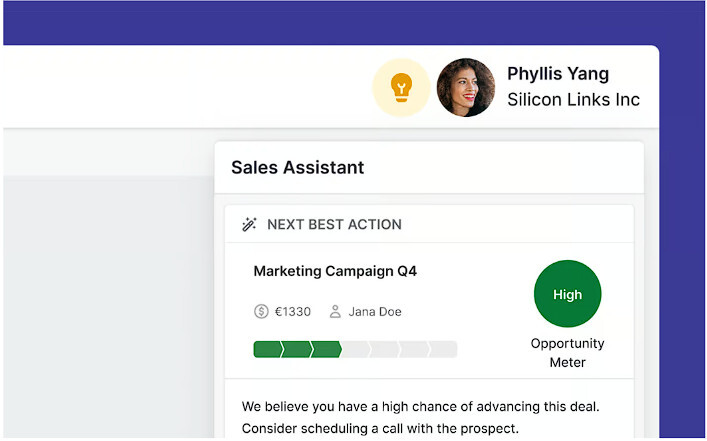Click the Phyllis Yang user name
Screen dimensions: 707x441
(557, 74)
